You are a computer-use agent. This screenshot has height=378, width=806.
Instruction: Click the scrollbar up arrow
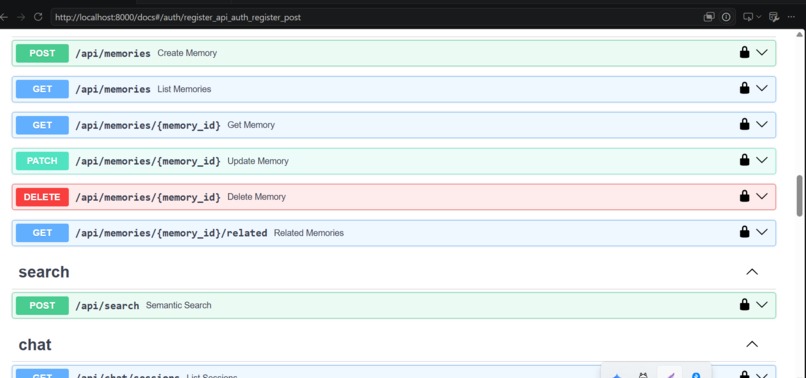coord(800,35)
